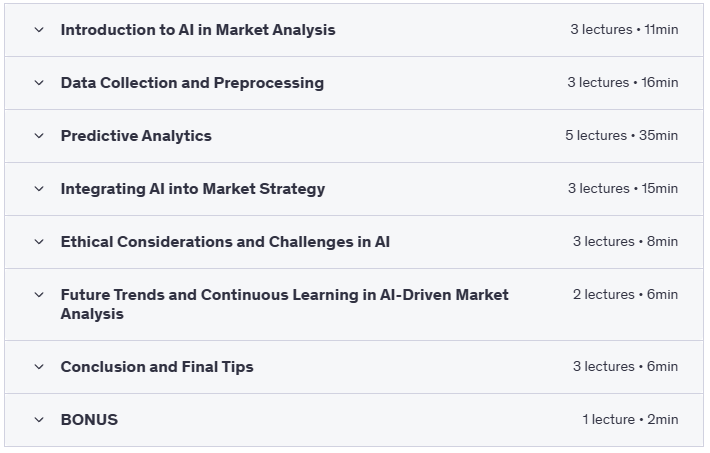Toggle chevron for Integrating AI into Market Strategy
Image resolution: width=710 pixels, height=453 pixels.
[39, 189]
